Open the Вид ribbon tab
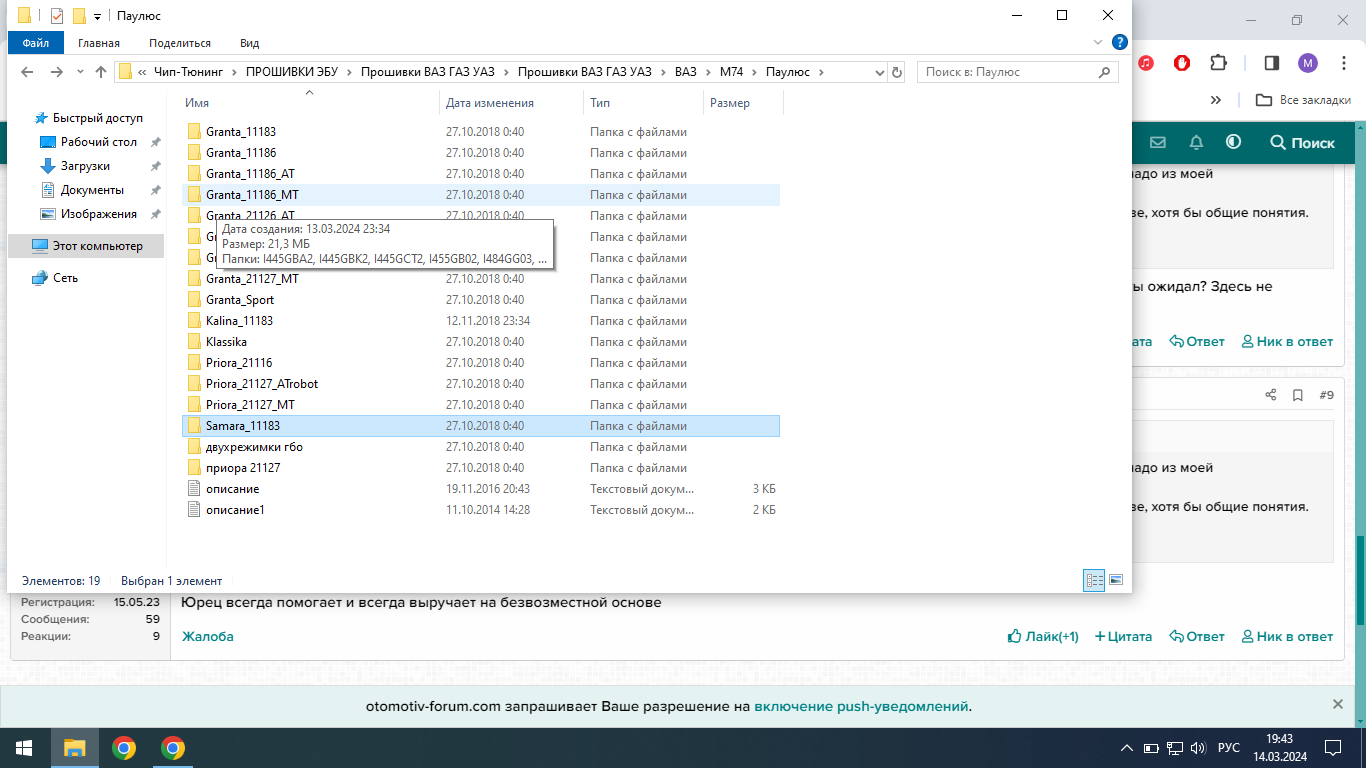The image size is (1366, 768). click(249, 43)
